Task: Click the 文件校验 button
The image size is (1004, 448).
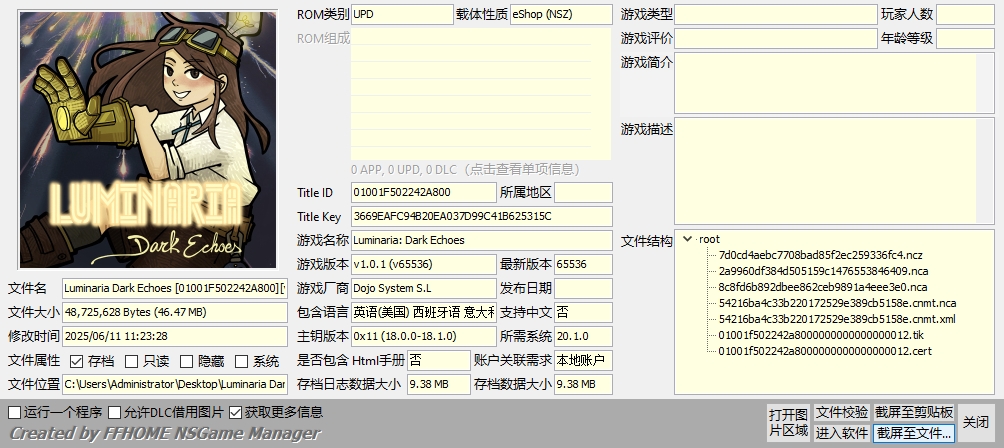Action: click(x=841, y=412)
